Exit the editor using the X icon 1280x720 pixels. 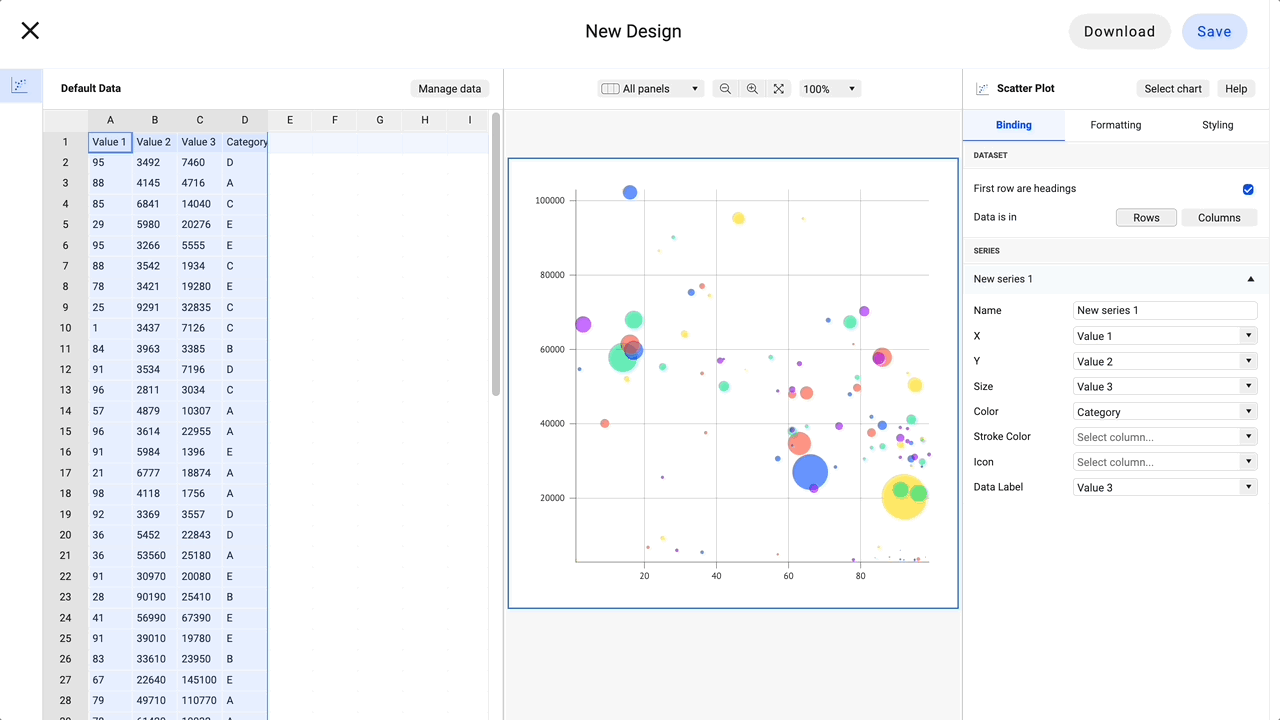[30, 30]
